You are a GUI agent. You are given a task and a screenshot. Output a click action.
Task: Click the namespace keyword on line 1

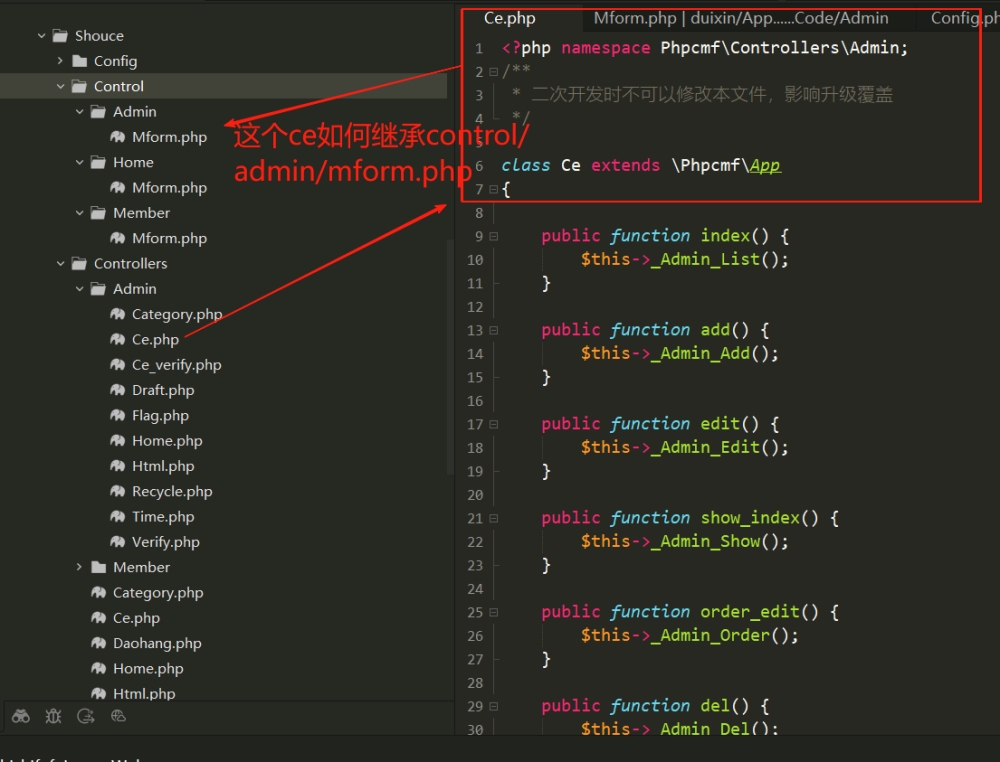606,48
